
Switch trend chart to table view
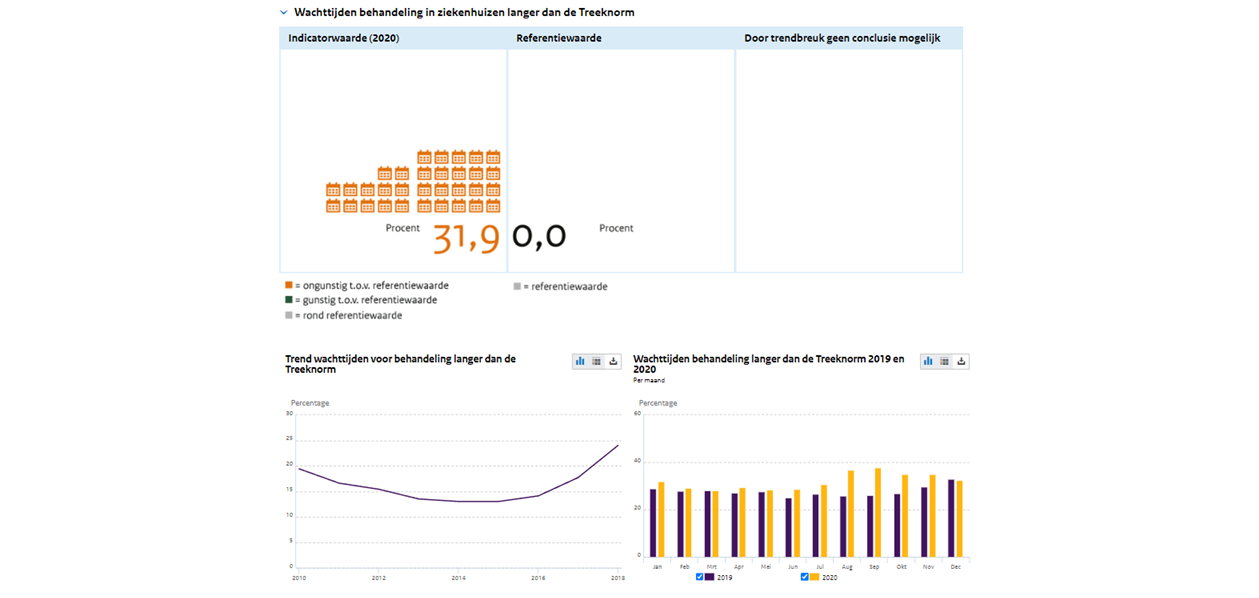[596, 361]
